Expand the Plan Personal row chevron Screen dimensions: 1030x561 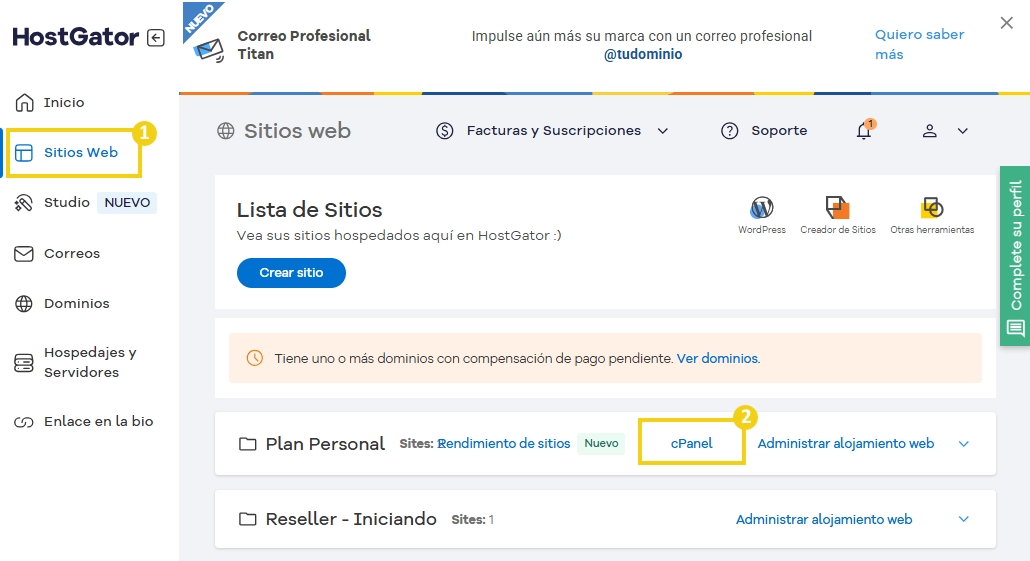pos(964,444)
